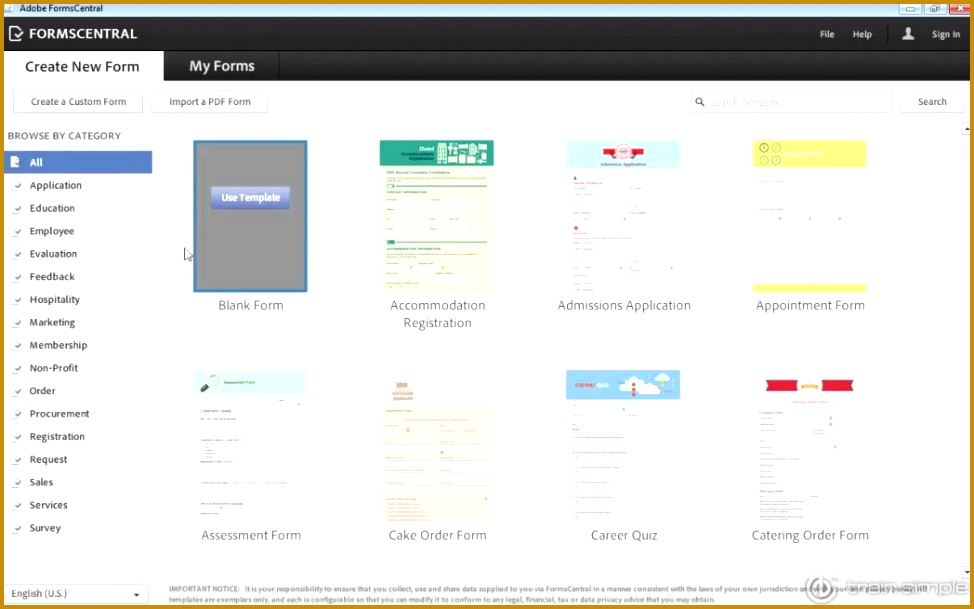The width and height of the screenshot is (974, 609).
Task: Switch to the My Forms tab
Action: [x=221, y=66]
